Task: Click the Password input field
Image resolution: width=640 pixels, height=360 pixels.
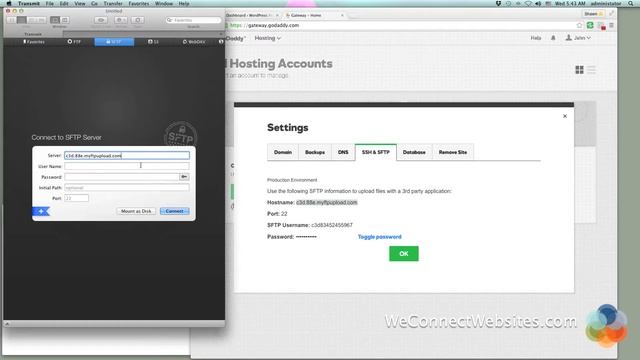Action: 122,177
